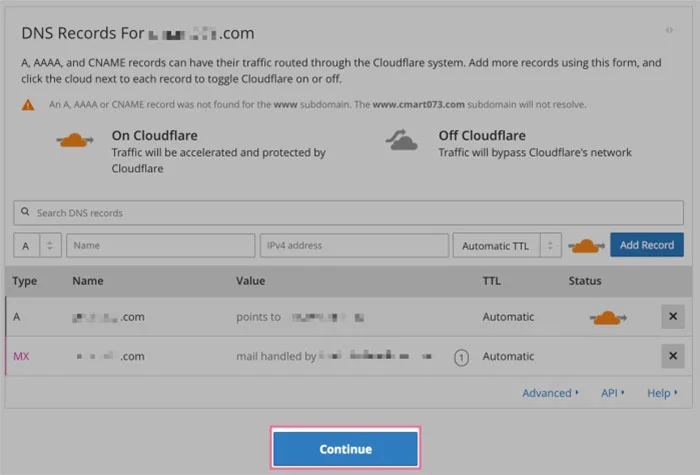Click the Off Cloudflare heading
The height and width of the screenshot is (475, 700).
point(482,135)
